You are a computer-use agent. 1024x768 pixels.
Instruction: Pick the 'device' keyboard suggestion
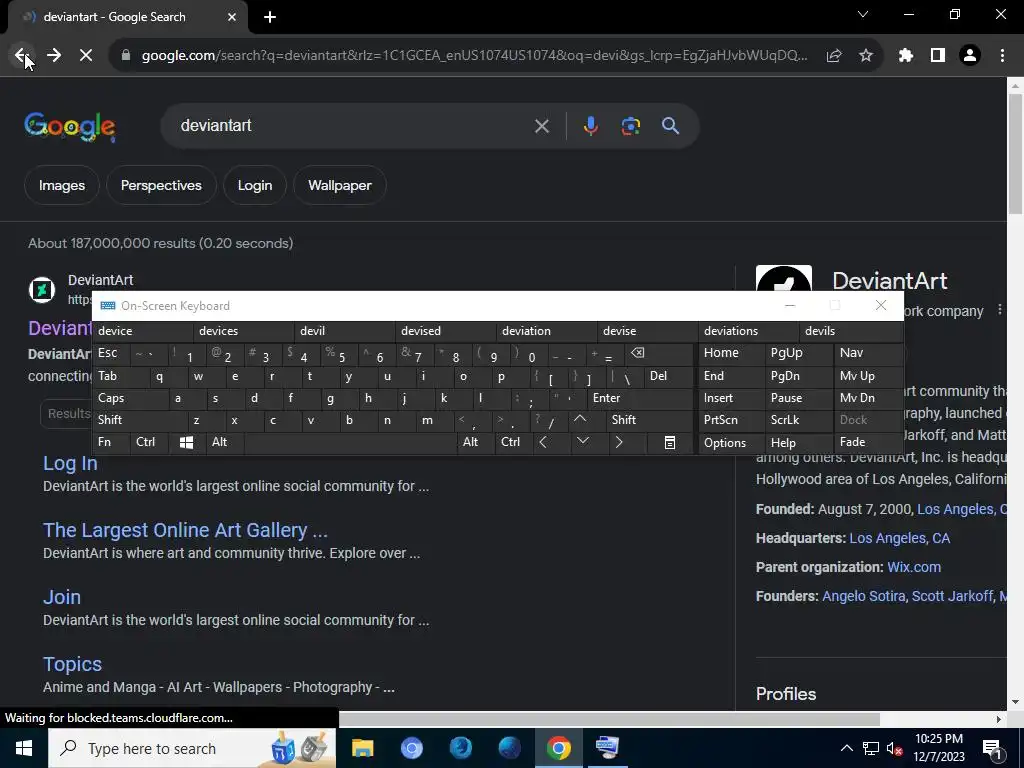(x=142, y=331)
